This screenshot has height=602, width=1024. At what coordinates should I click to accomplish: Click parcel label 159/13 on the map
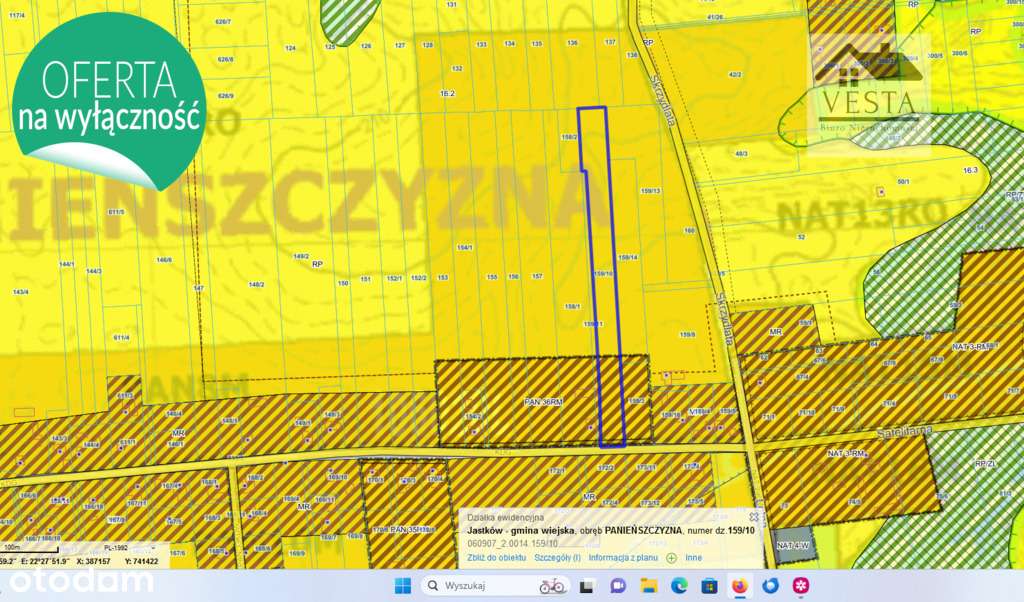coord(650,191)
